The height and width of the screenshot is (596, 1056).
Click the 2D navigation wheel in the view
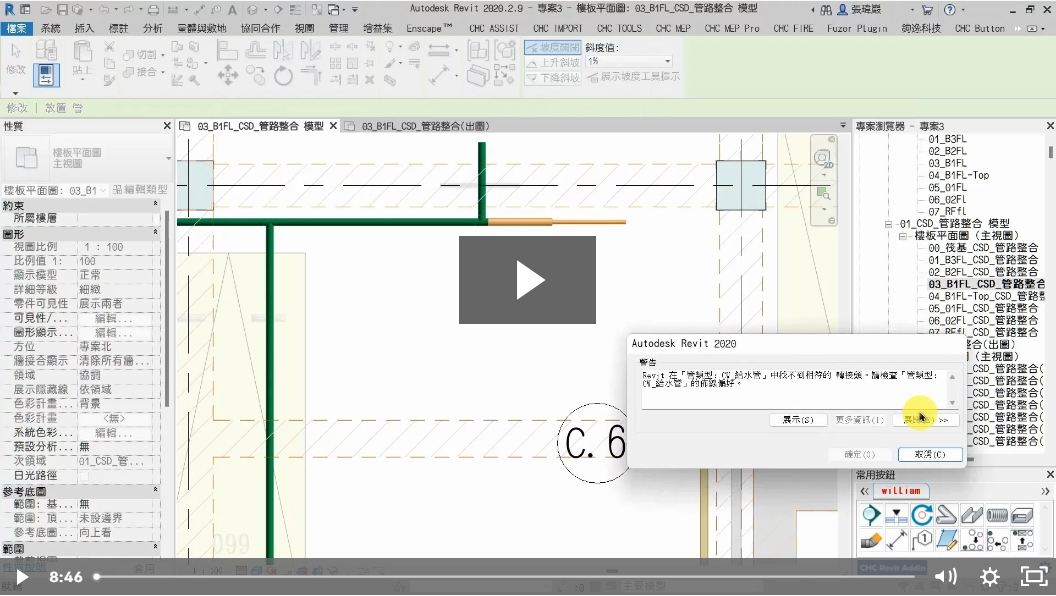coord(822,159)
